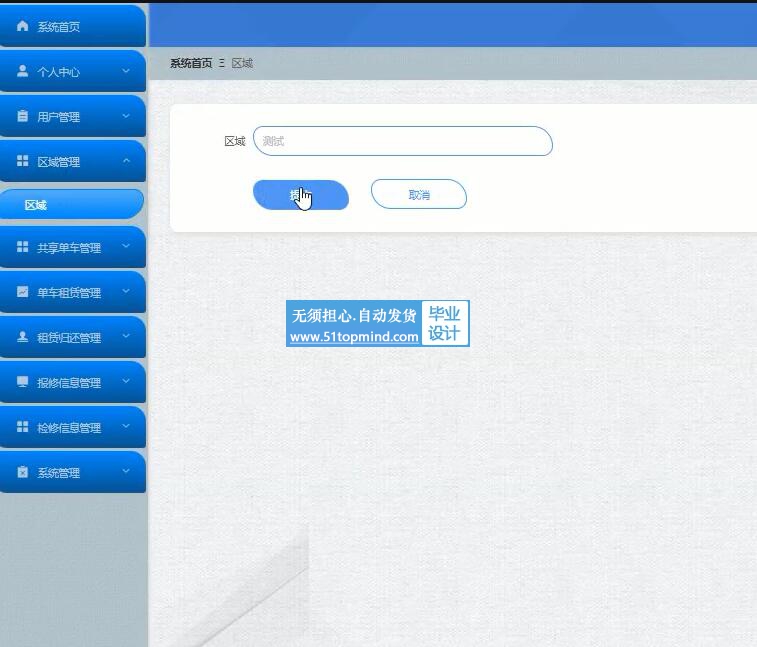Image resolution: width=757 pixels, height=647 pixels.
Task: Open the 用户管理 menu label
Action: (x=58, y=117)
